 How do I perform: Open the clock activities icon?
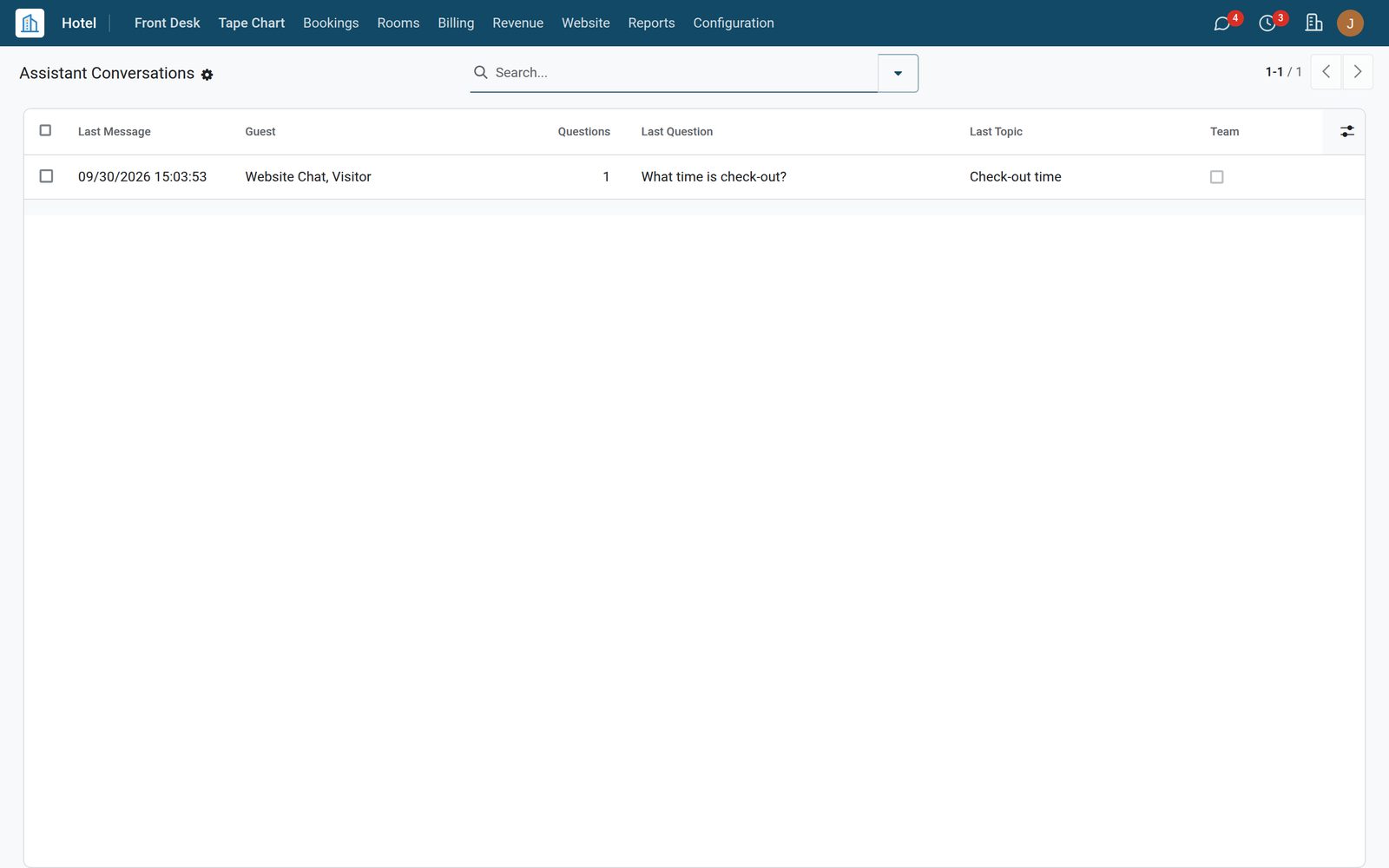(1267, 23)
